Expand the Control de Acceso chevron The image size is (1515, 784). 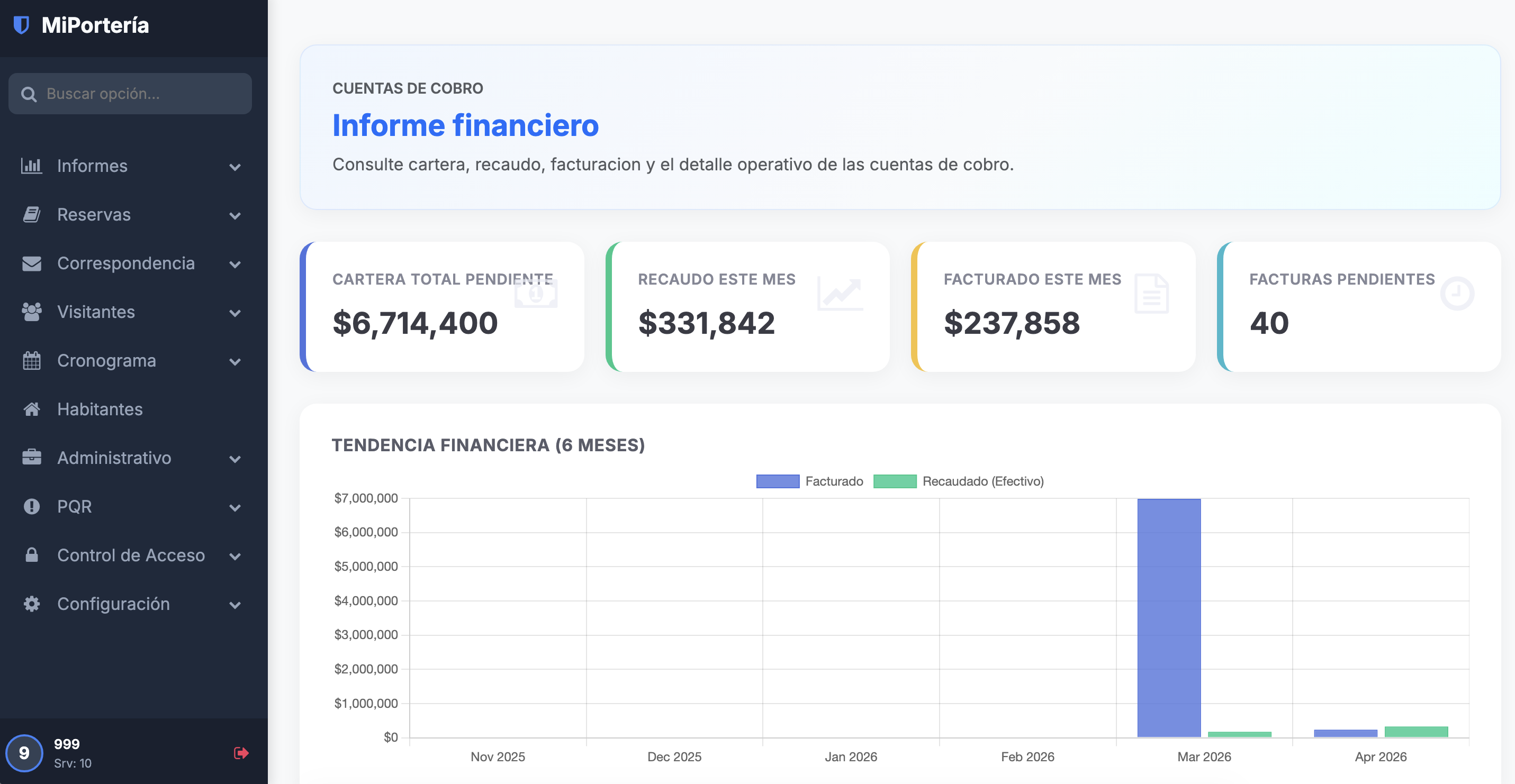(235, 556)
